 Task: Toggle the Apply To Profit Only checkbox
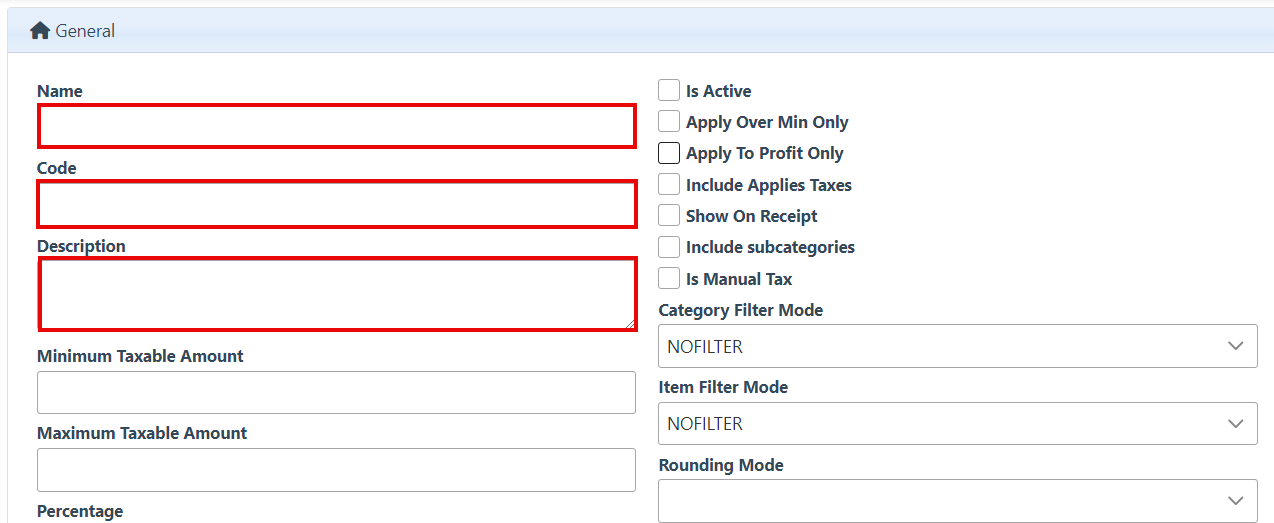(669, 153)
